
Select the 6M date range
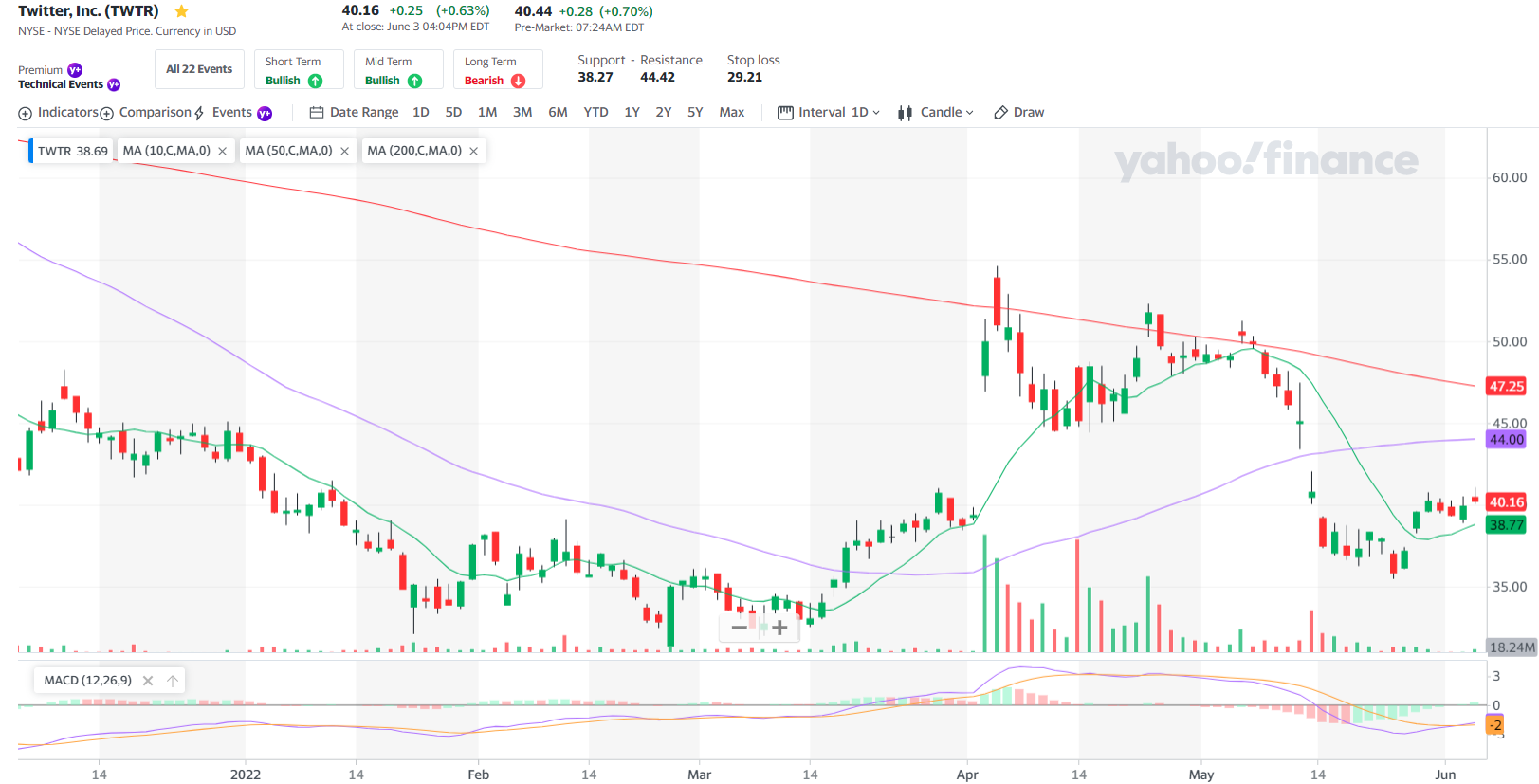coord(558,112)
